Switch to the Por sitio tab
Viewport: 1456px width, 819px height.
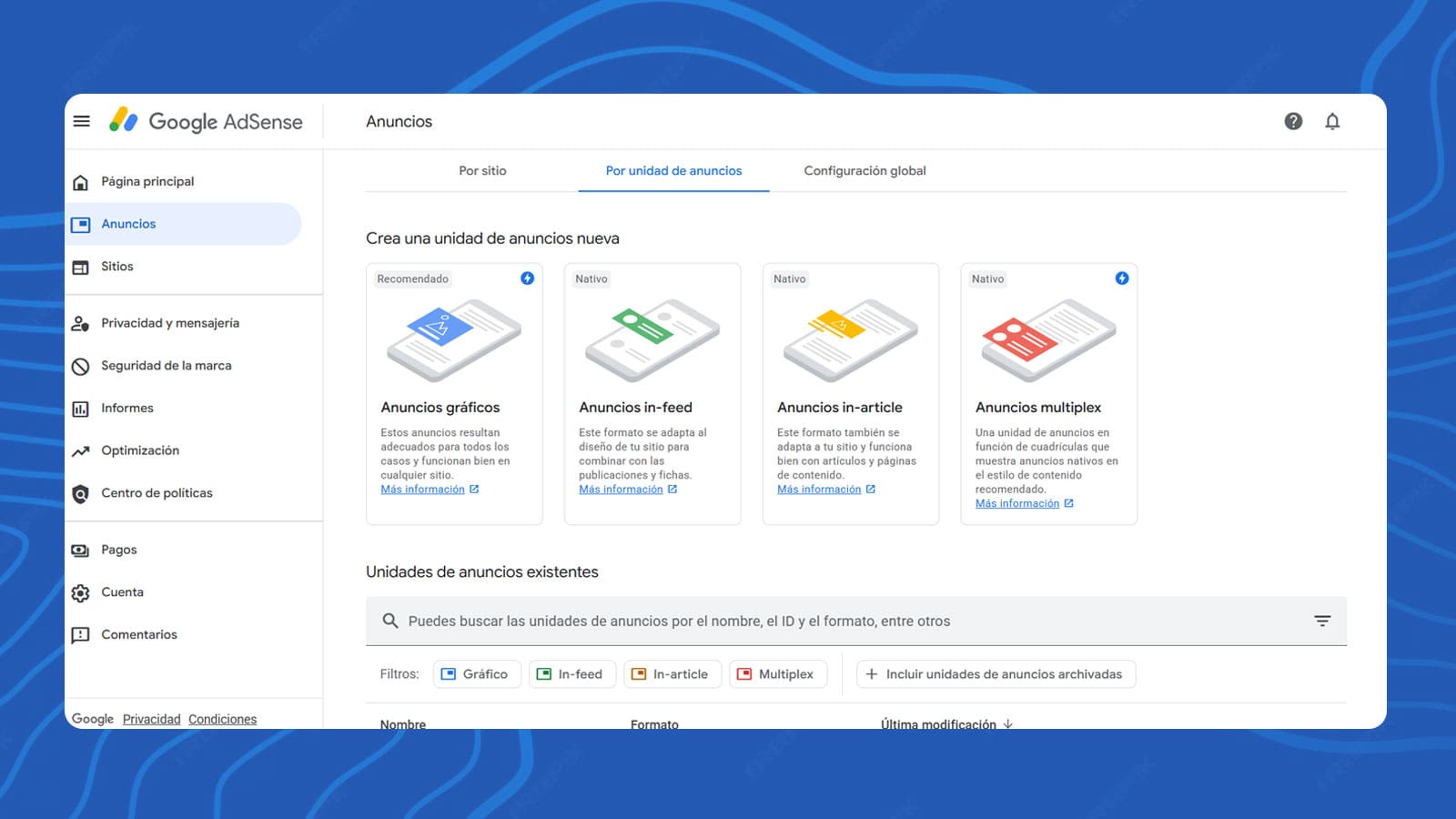(483, 170)
